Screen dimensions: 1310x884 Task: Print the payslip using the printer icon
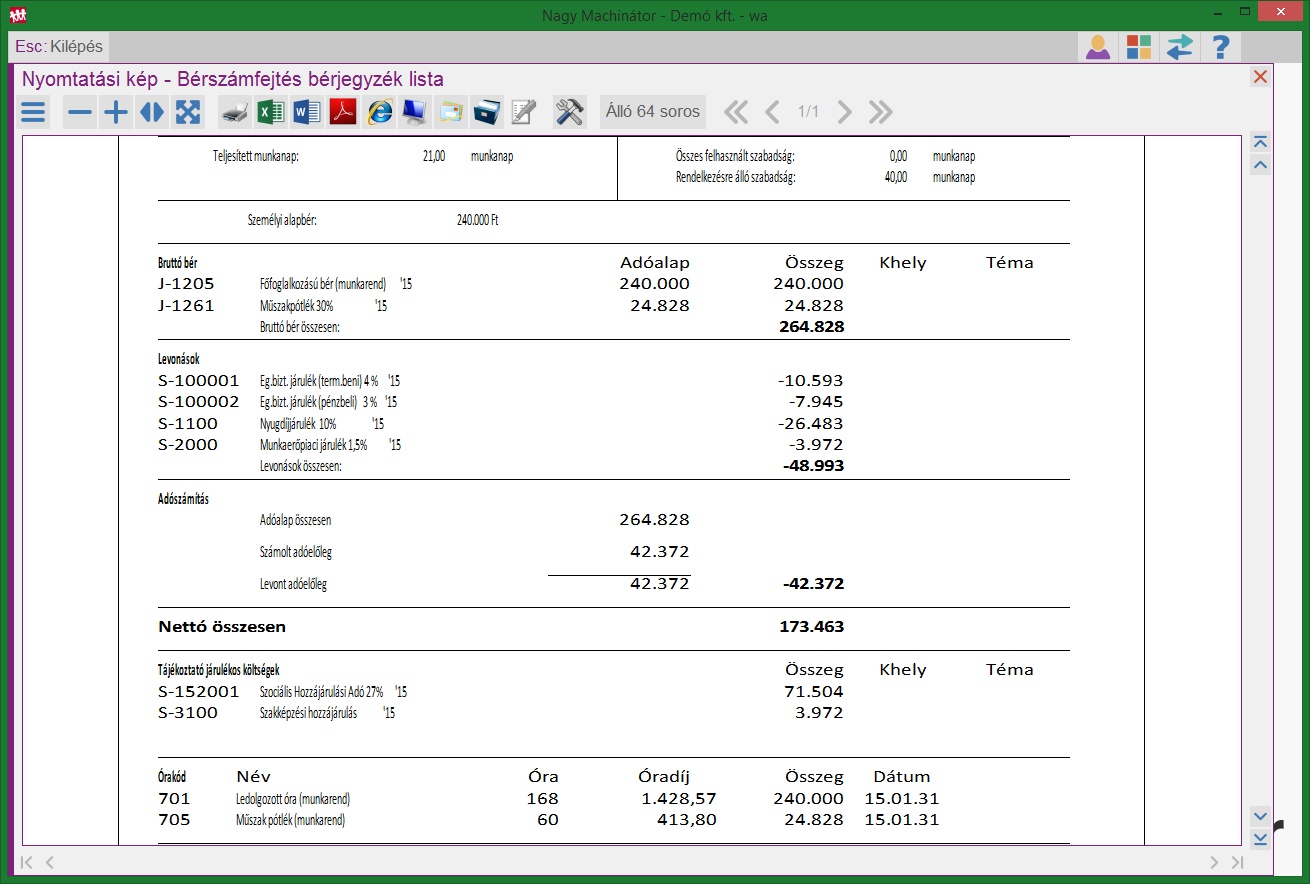(x=234, y=112)
